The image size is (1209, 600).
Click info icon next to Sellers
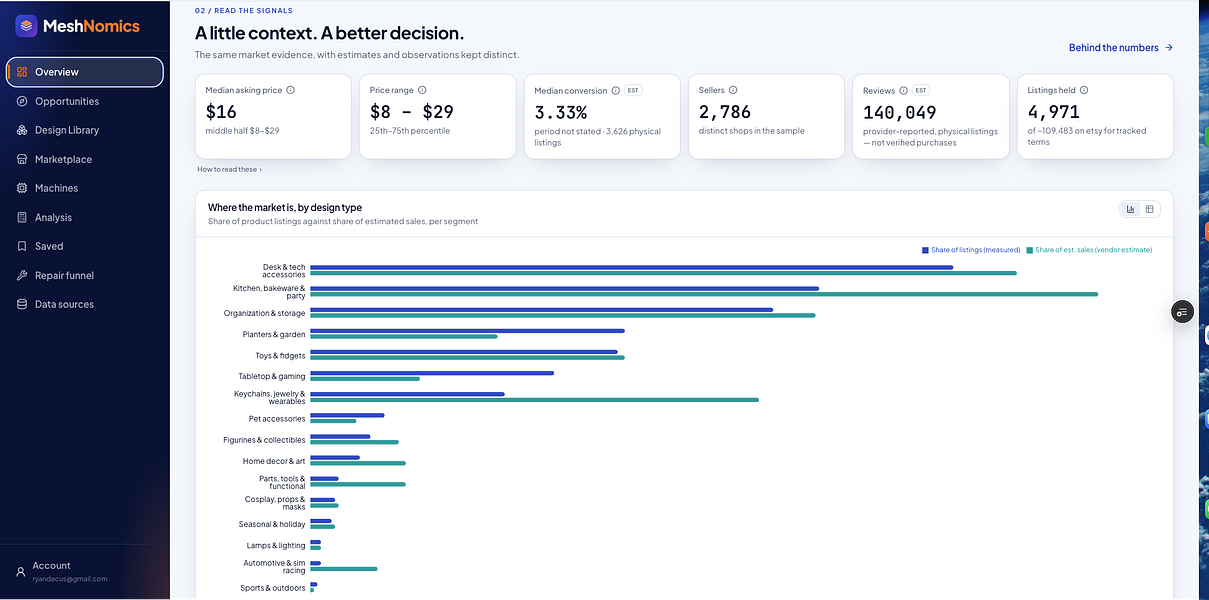(x=733, y=90)
